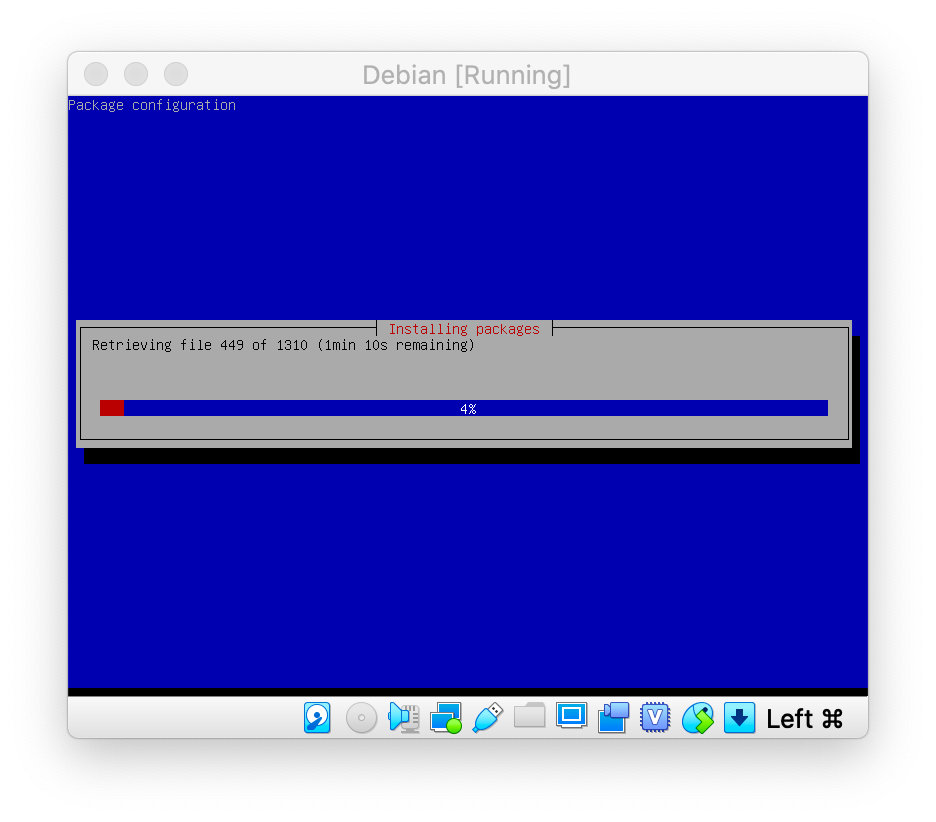The image size is (936, 822).
Task: Open the display settings status icon
Action: (x=571, y=715)
